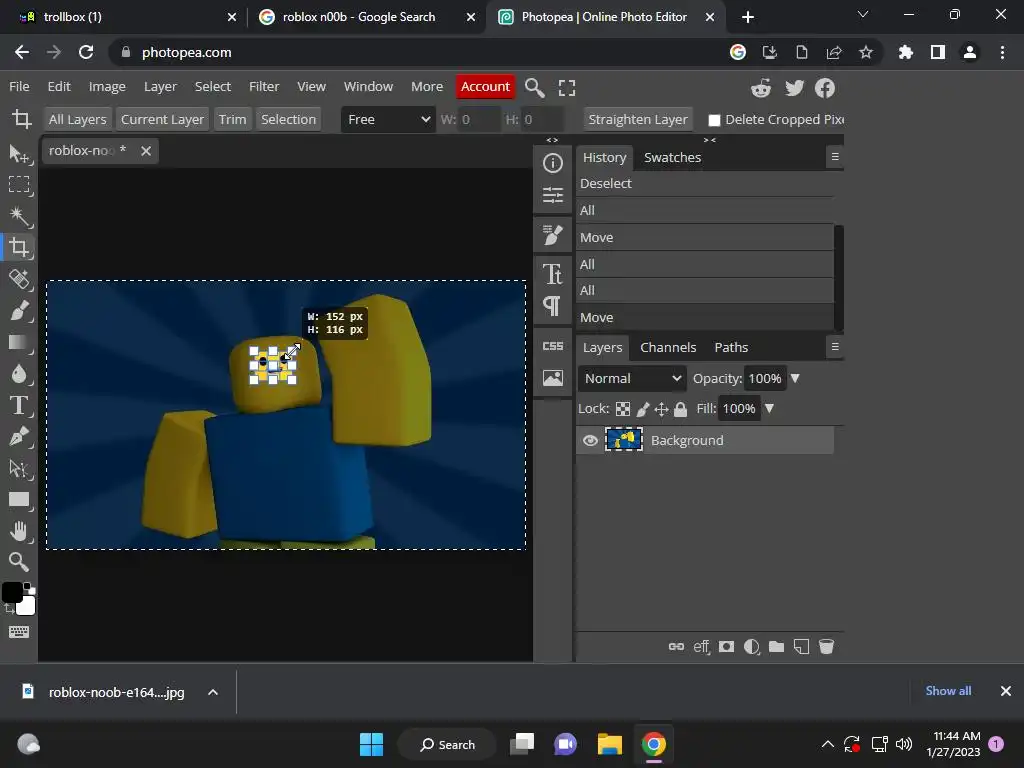Toggle lock transparent pixels
1024x768 pixels.
pyautogui.click(x=623, y=409)
